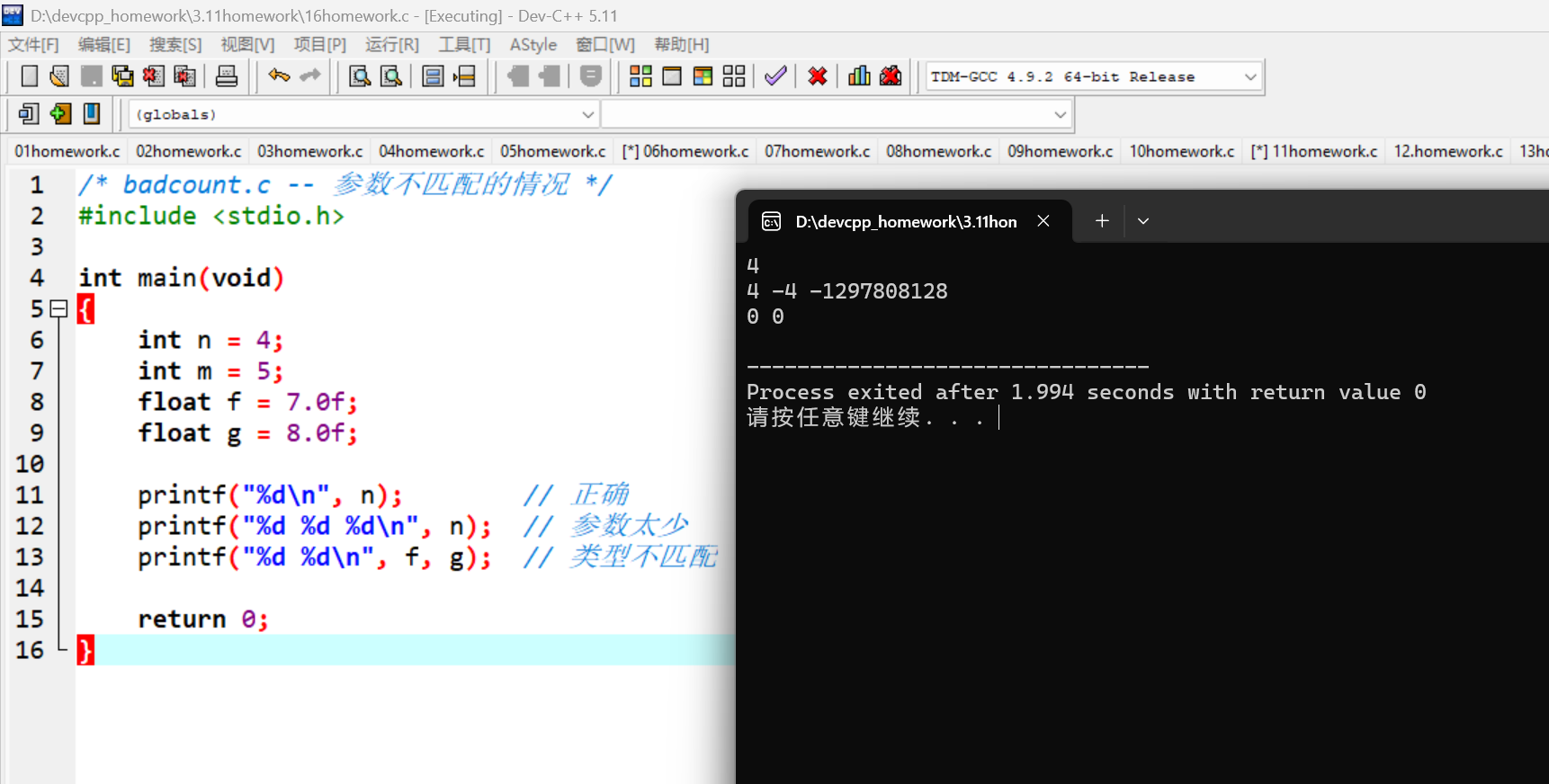Toggle bookmark using the green plus icon
This screenshot has width=1549, height=784.
60,114
